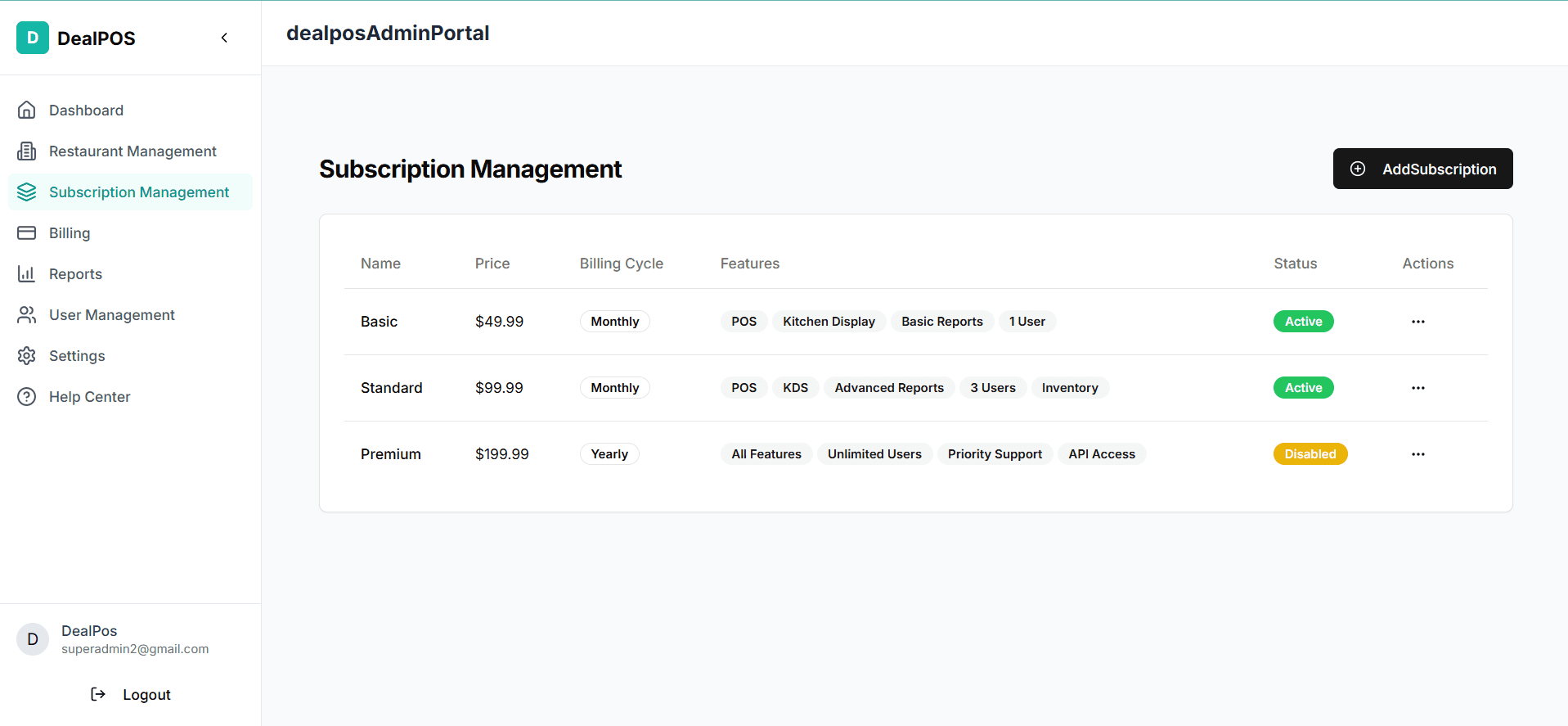The width and height of the screenshot is (1568, 726).
Task: Click the Active status badge on Standard
Action: pos(1303,388)
